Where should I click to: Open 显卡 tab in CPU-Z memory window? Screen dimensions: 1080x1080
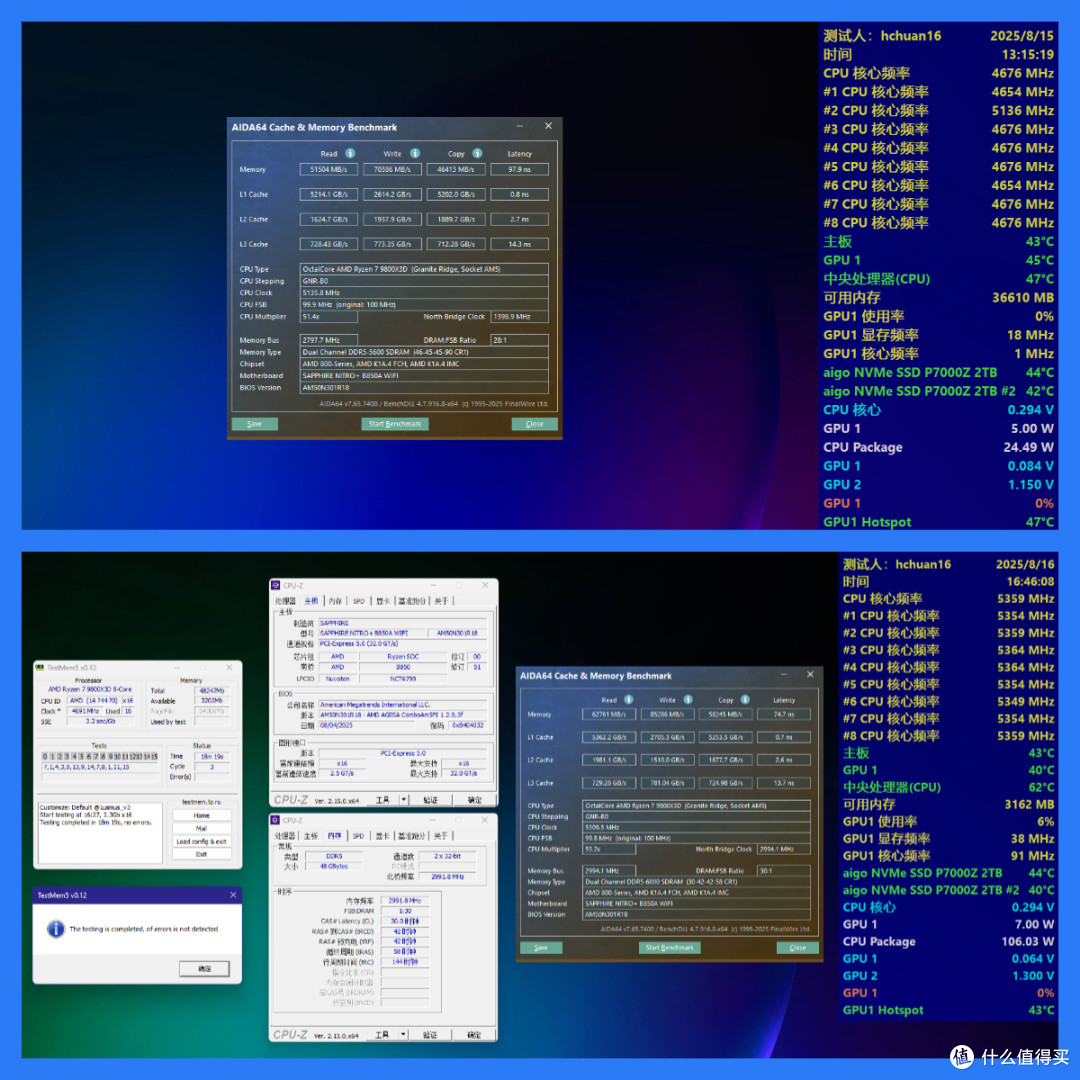coord(382,835)
